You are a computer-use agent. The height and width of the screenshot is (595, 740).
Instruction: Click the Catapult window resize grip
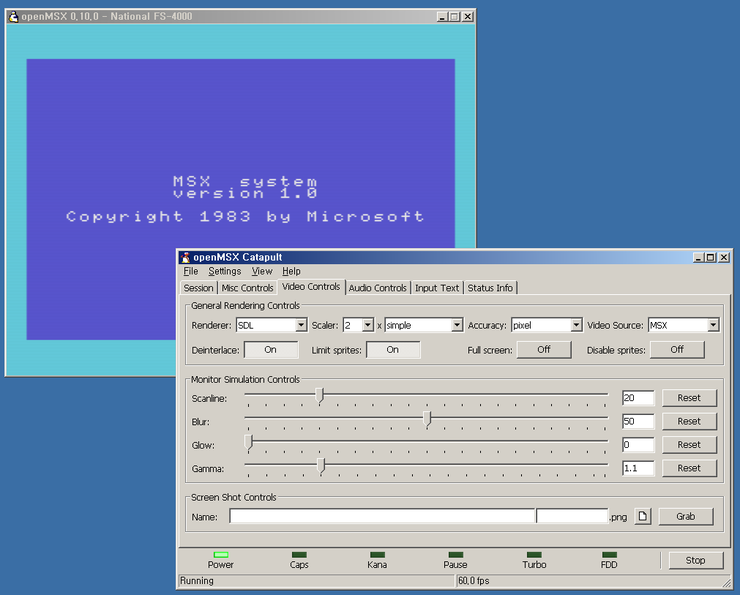click(727, 584)
